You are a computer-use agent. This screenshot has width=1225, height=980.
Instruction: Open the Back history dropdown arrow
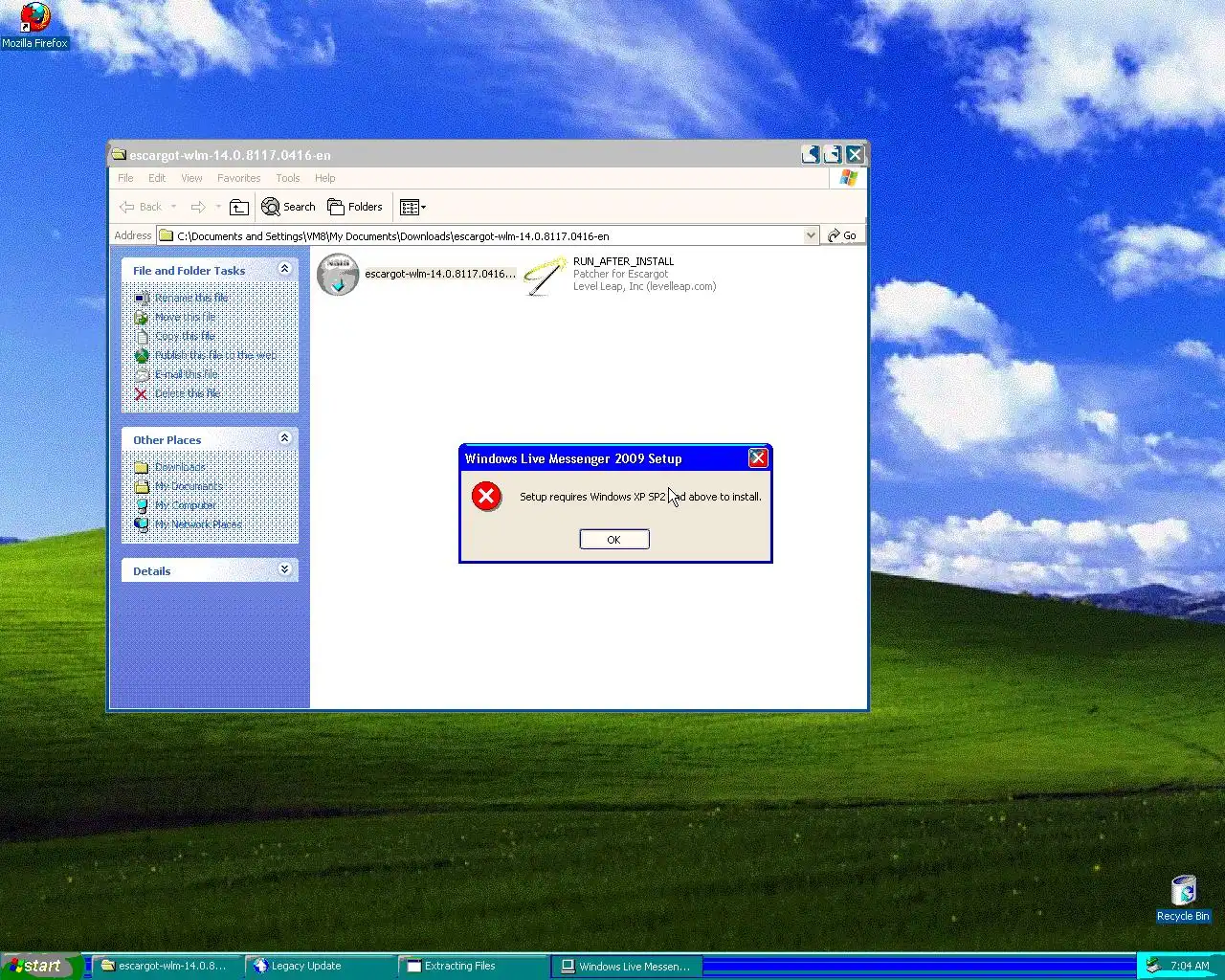click(x=173, y=207)
